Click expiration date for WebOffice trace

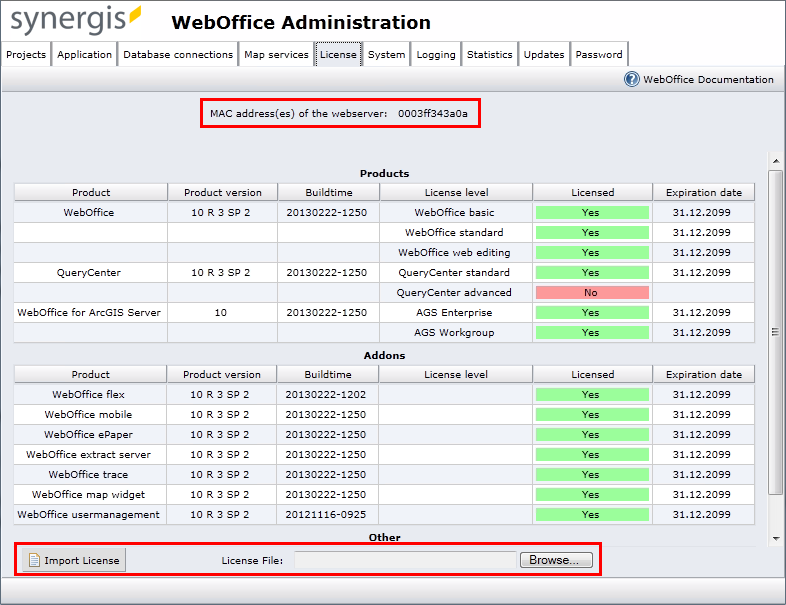coord(702,475)
